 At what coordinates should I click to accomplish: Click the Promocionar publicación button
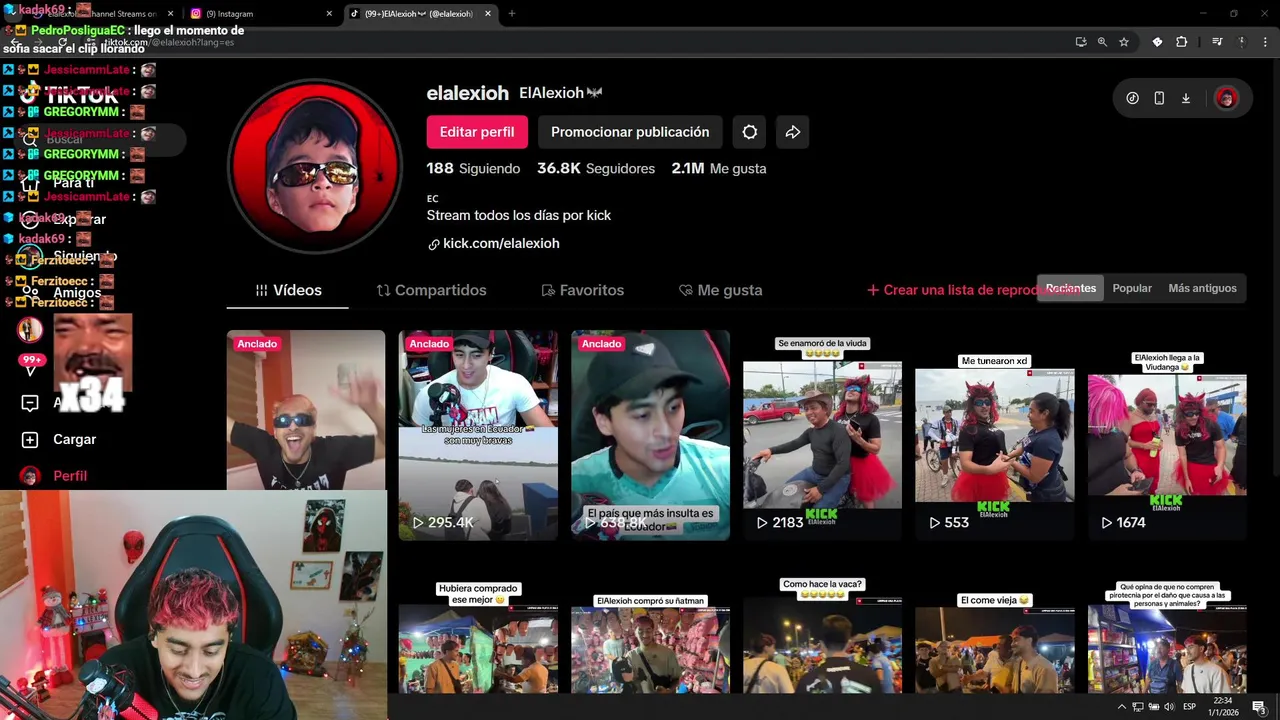click(x=630, y=132)
